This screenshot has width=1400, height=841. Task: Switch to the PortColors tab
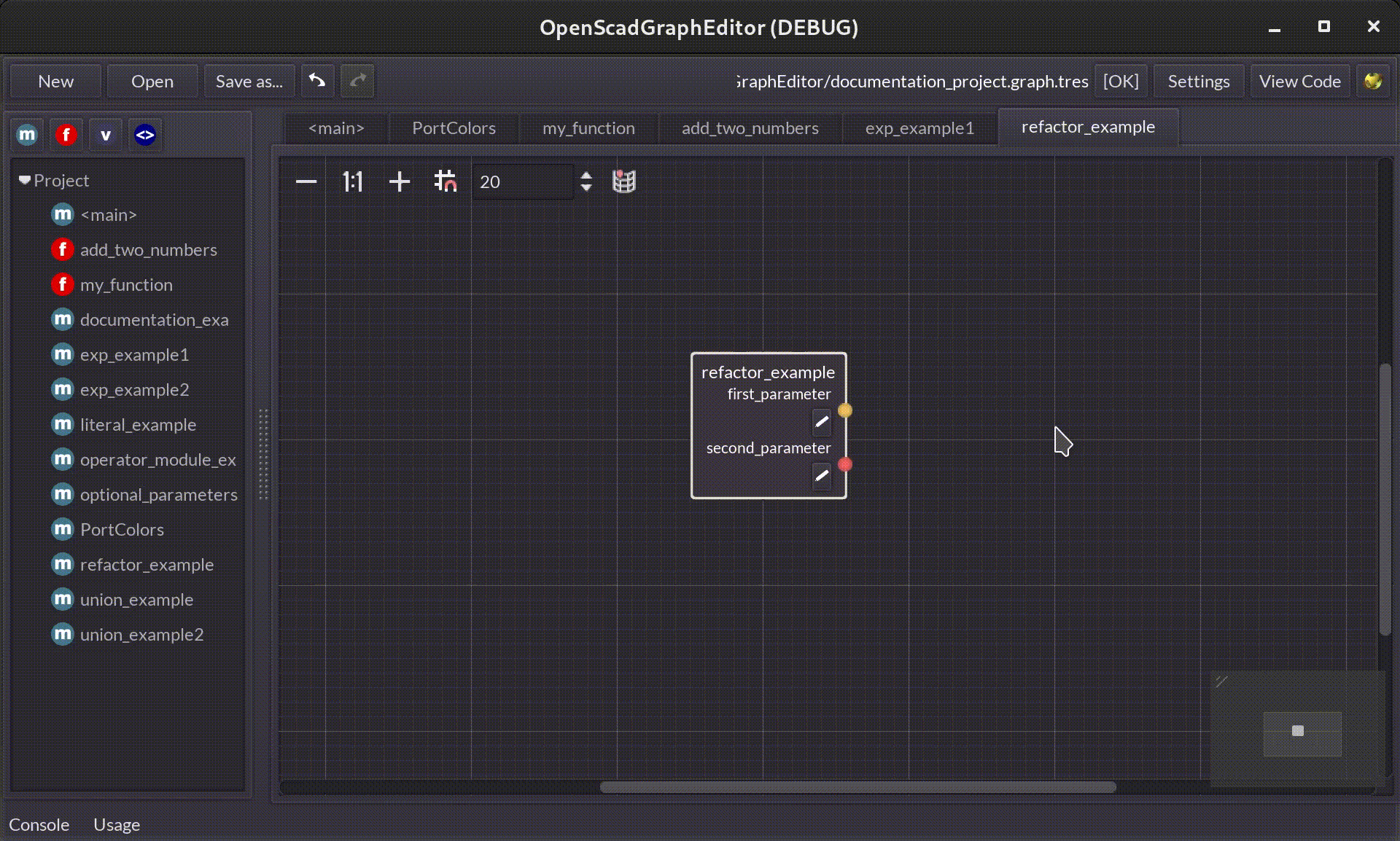click(454, 128)
